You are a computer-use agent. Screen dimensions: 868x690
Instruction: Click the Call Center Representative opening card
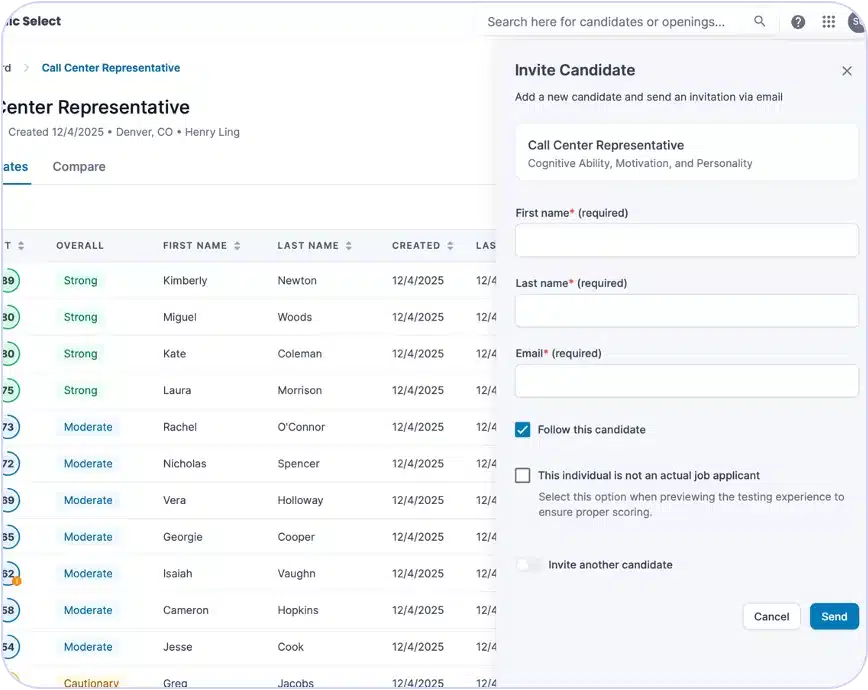(x=686, y=152)
